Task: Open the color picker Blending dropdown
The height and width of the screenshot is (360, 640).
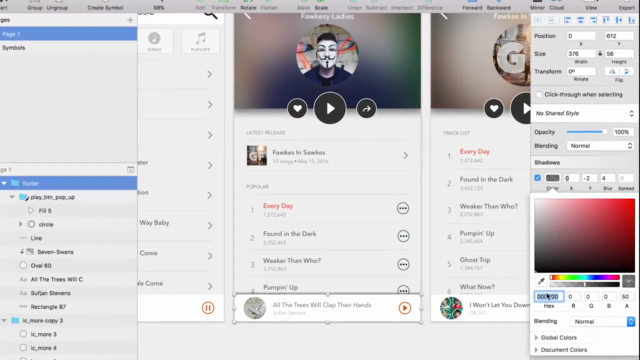Action: pyautogui.click(x=602, y=322)
